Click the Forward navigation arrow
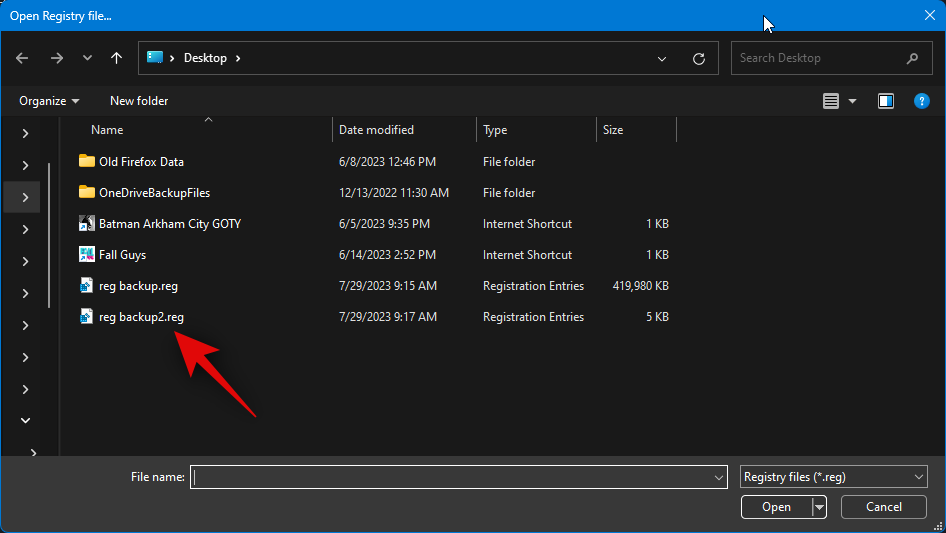This screenshot has height=533, width=946. point(56,58)
